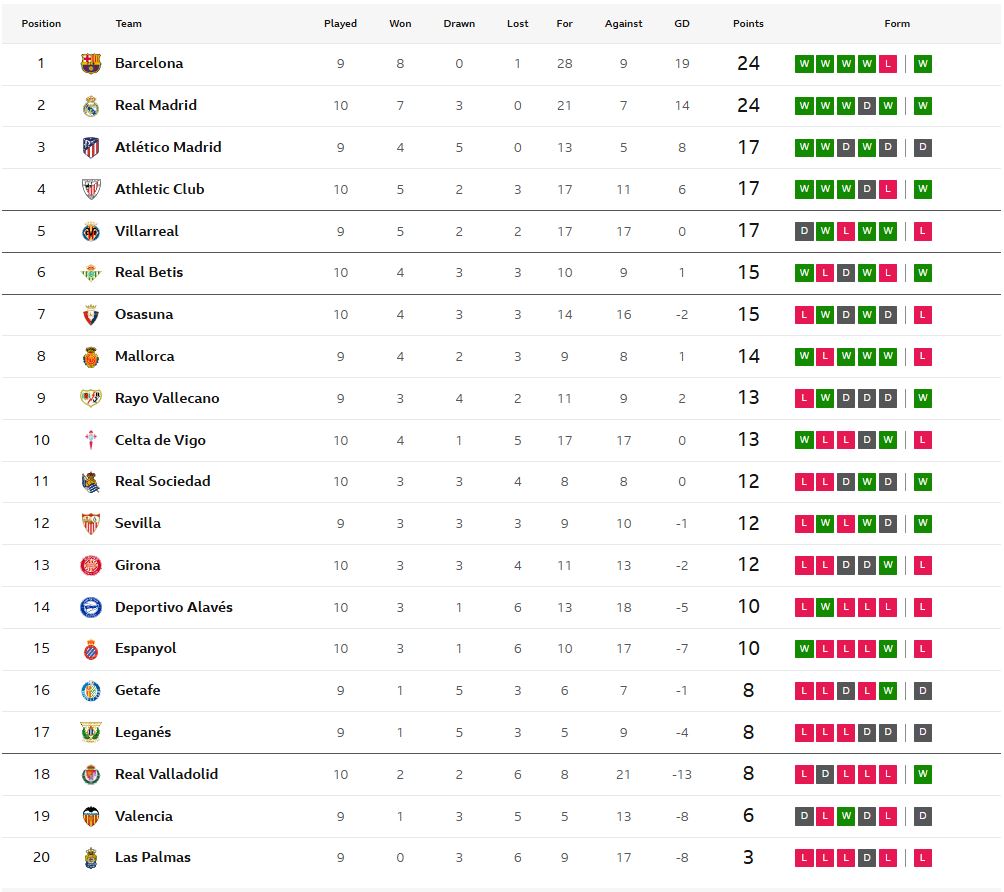Click the GD column header
This screenshot has width=1004, height=892.
pyautogui.click(x=682, y=24)
